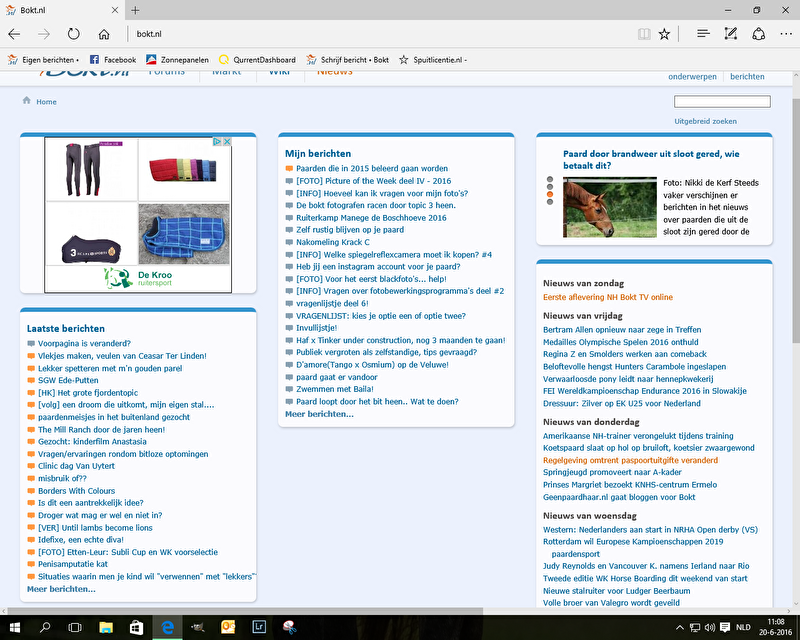Open the browser home page icon

pyautogui.click(x=104, y=34)
